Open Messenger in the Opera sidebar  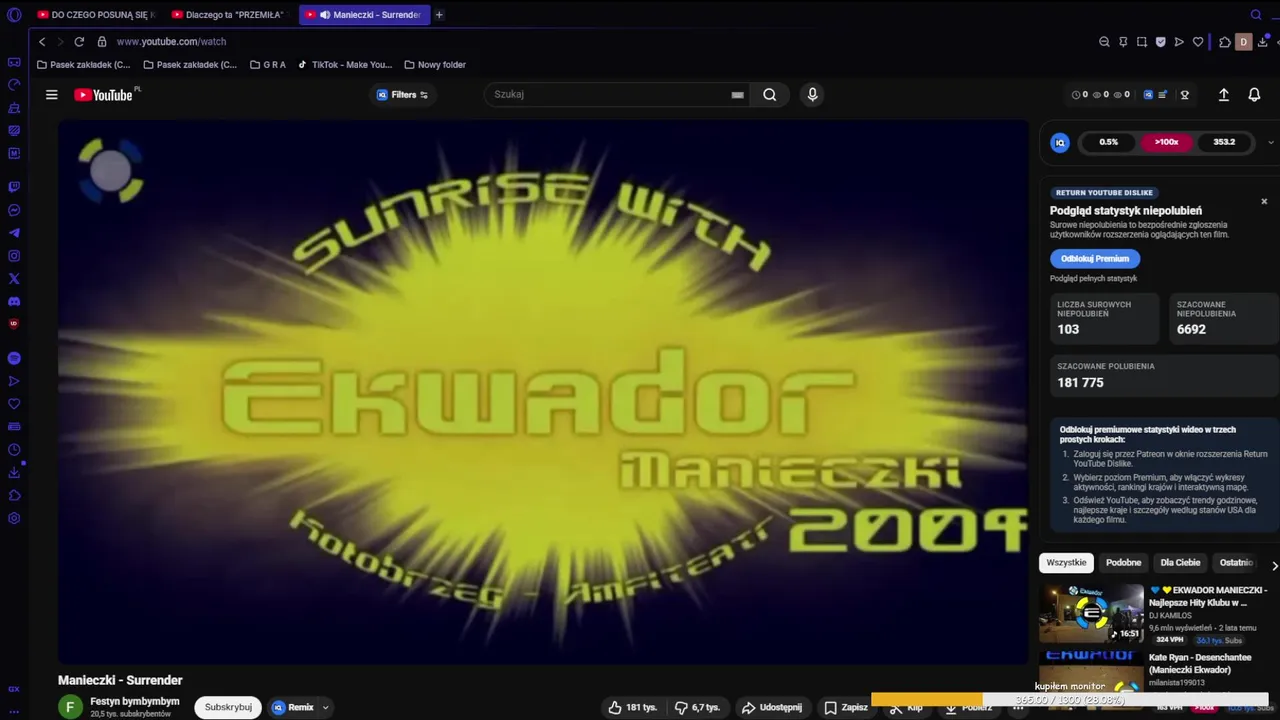click(x=14, y=210)
